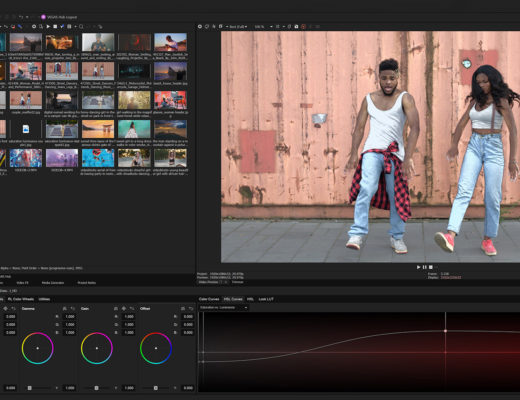This screenshot has height=400, width=520.
Task: Stop the video preview playback
Action: click(x=431, y=267)
